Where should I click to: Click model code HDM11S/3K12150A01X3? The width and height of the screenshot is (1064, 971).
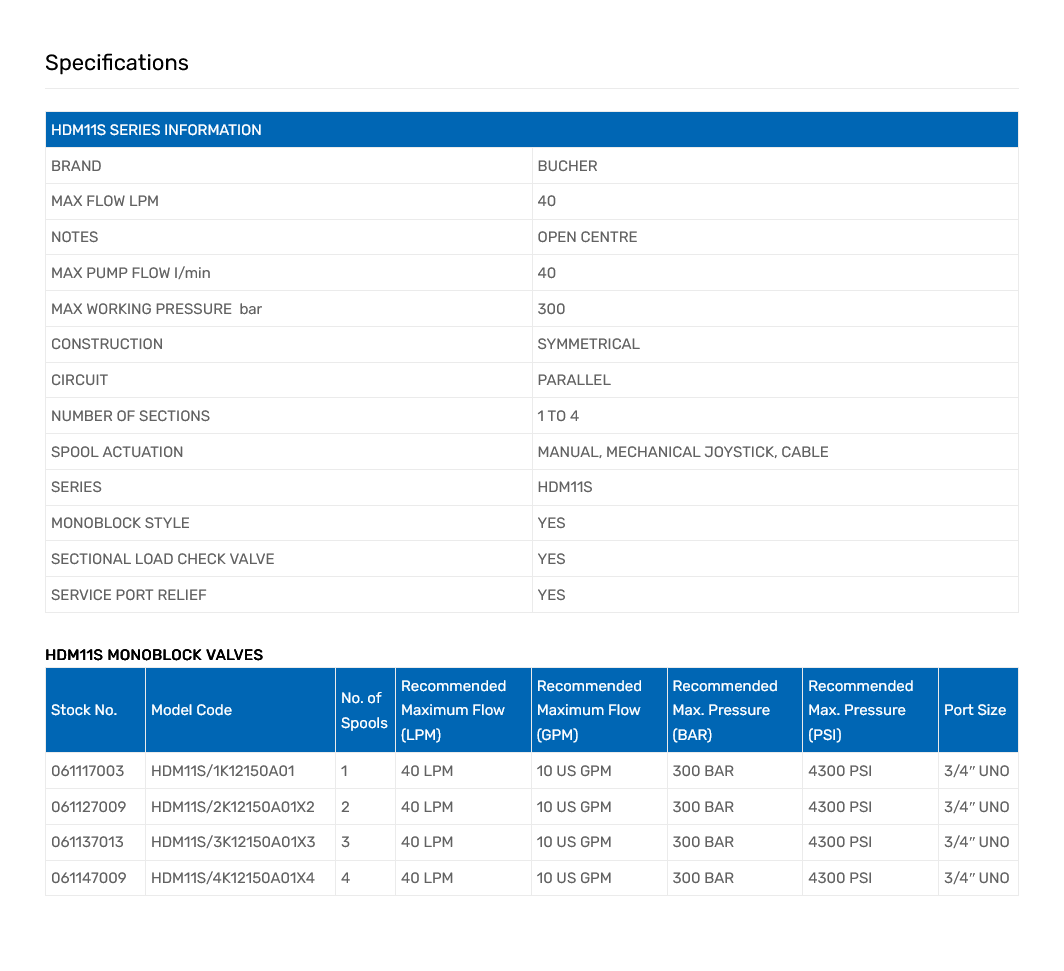coord(232,842)
